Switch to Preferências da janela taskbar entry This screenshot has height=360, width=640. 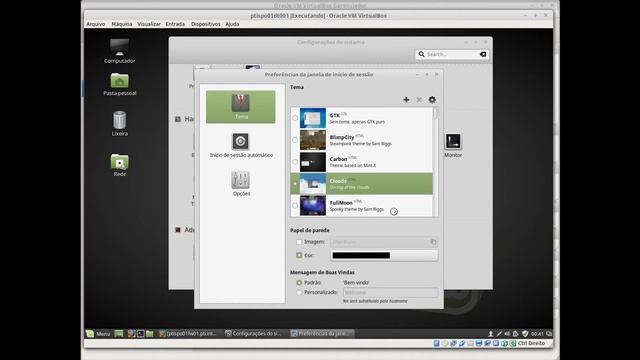pos(321,334)
